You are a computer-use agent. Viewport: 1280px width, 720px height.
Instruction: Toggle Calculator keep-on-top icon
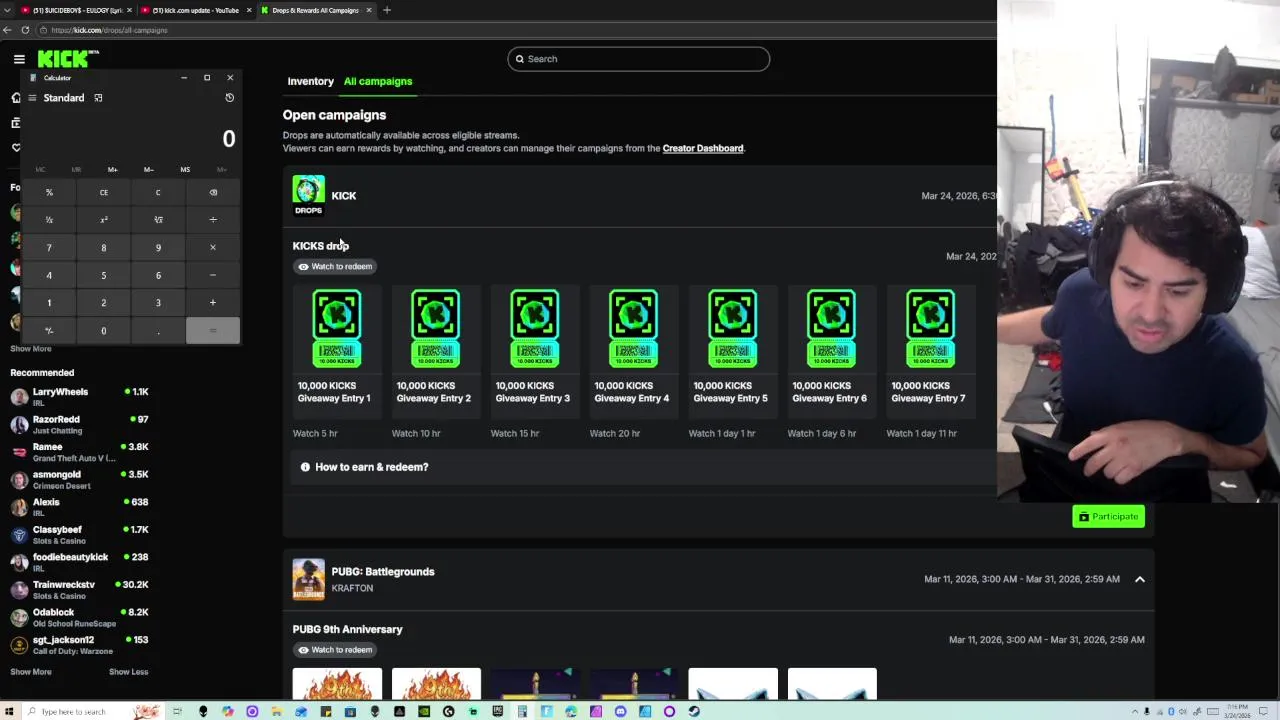click(x=98, y=98)
